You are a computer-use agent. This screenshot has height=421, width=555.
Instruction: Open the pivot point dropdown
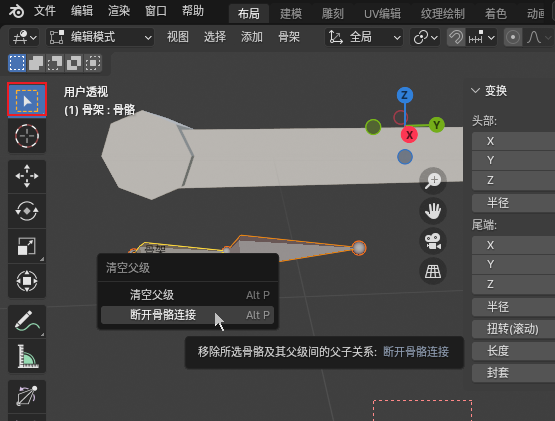(x=425, y=37)
